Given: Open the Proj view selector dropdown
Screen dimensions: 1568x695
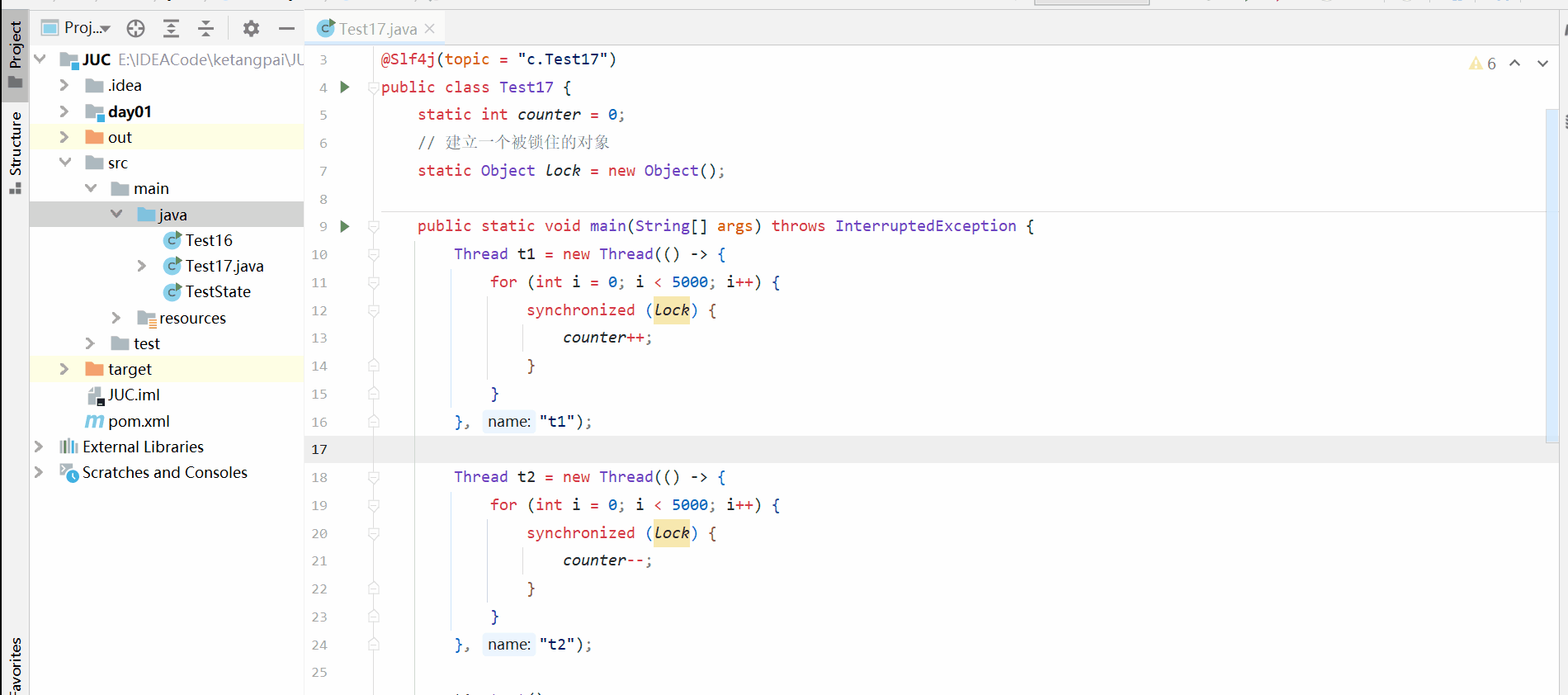Looking at the screenshot, I should (78, 28).
